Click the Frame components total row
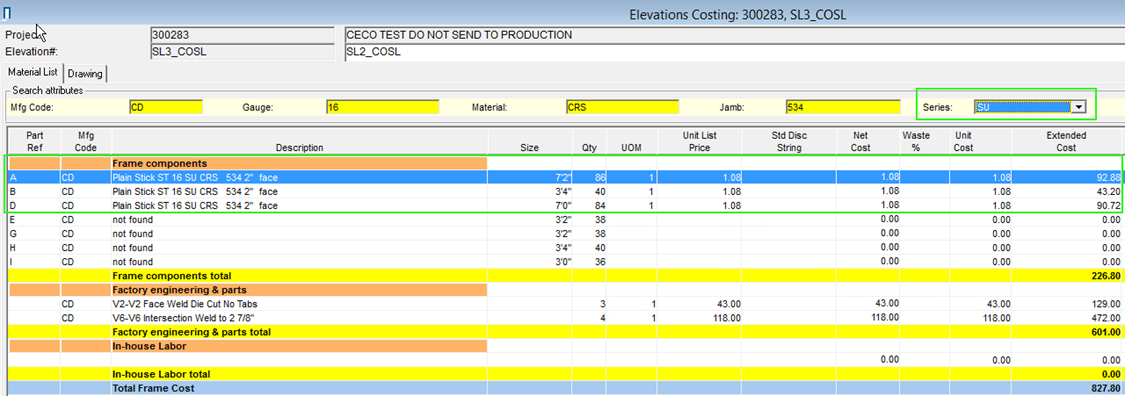 (x=564, y=275)
